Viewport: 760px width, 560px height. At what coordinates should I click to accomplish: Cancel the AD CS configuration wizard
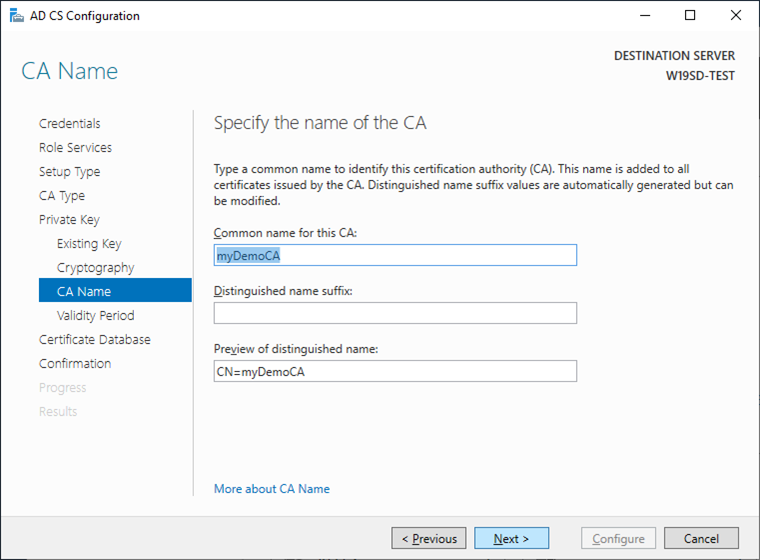(701, 539)
